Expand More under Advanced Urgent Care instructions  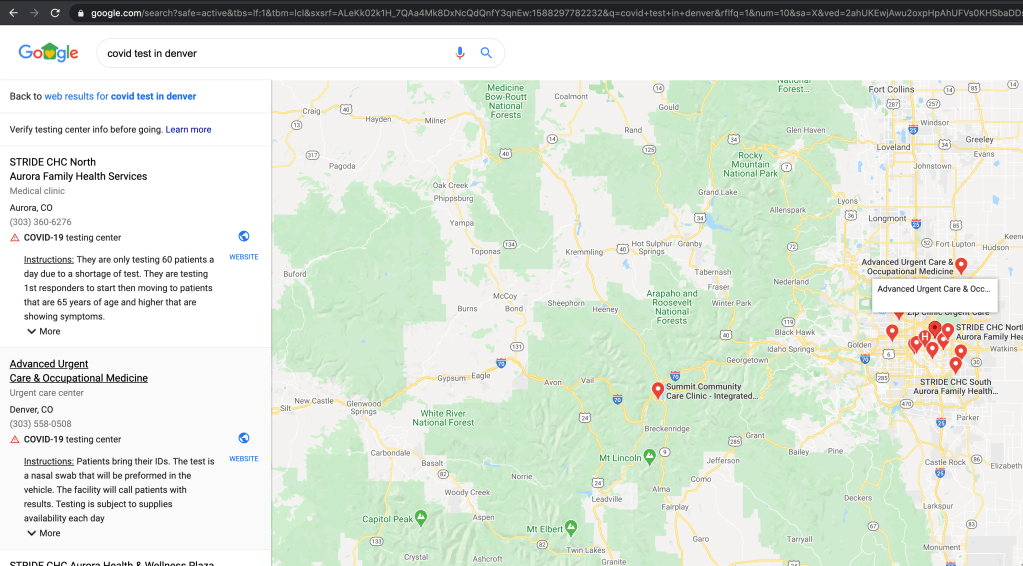click(x=43, y=533)
